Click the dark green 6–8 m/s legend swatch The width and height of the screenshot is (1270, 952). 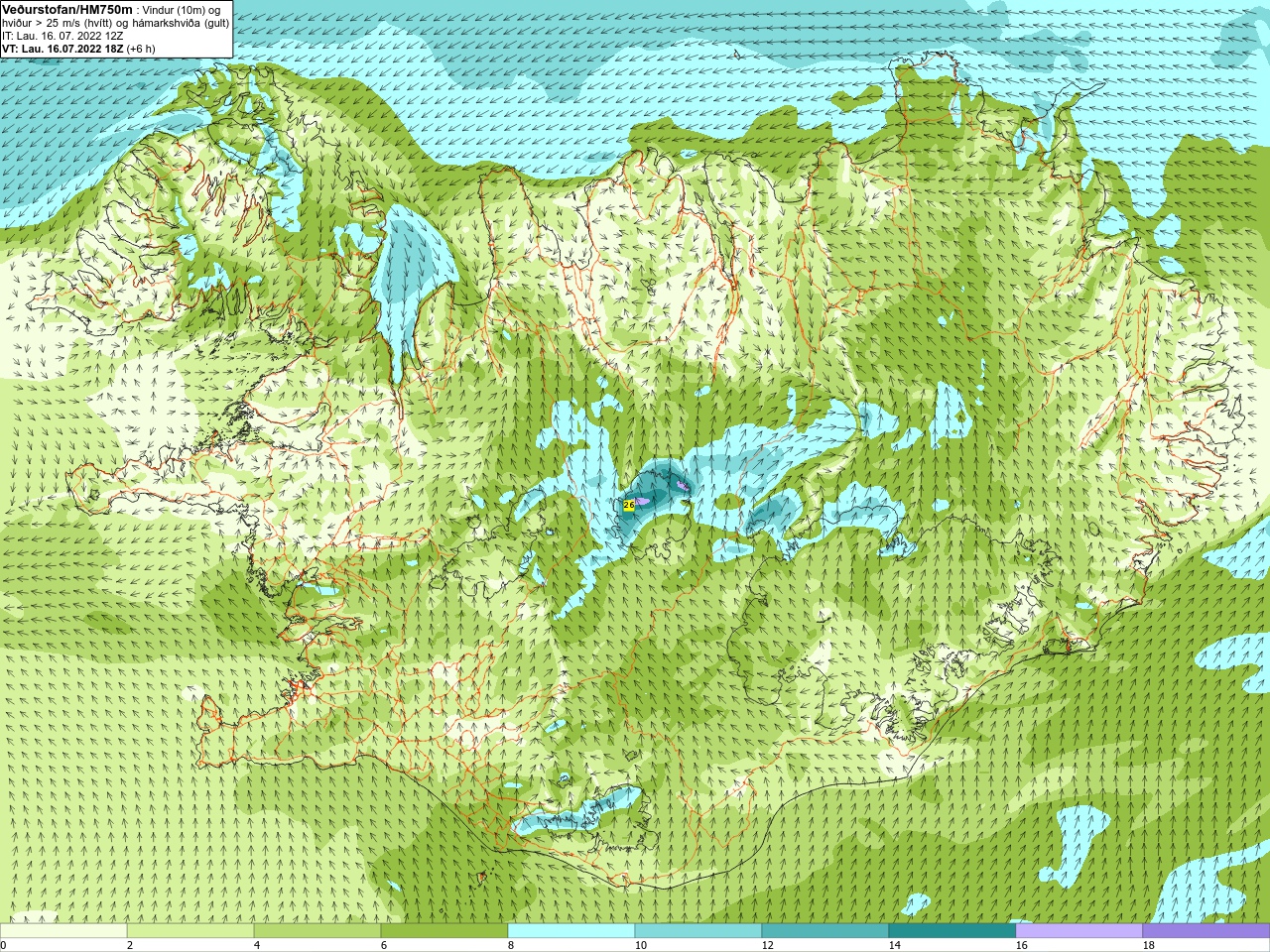pyautogui.click(x=444, y=931)
